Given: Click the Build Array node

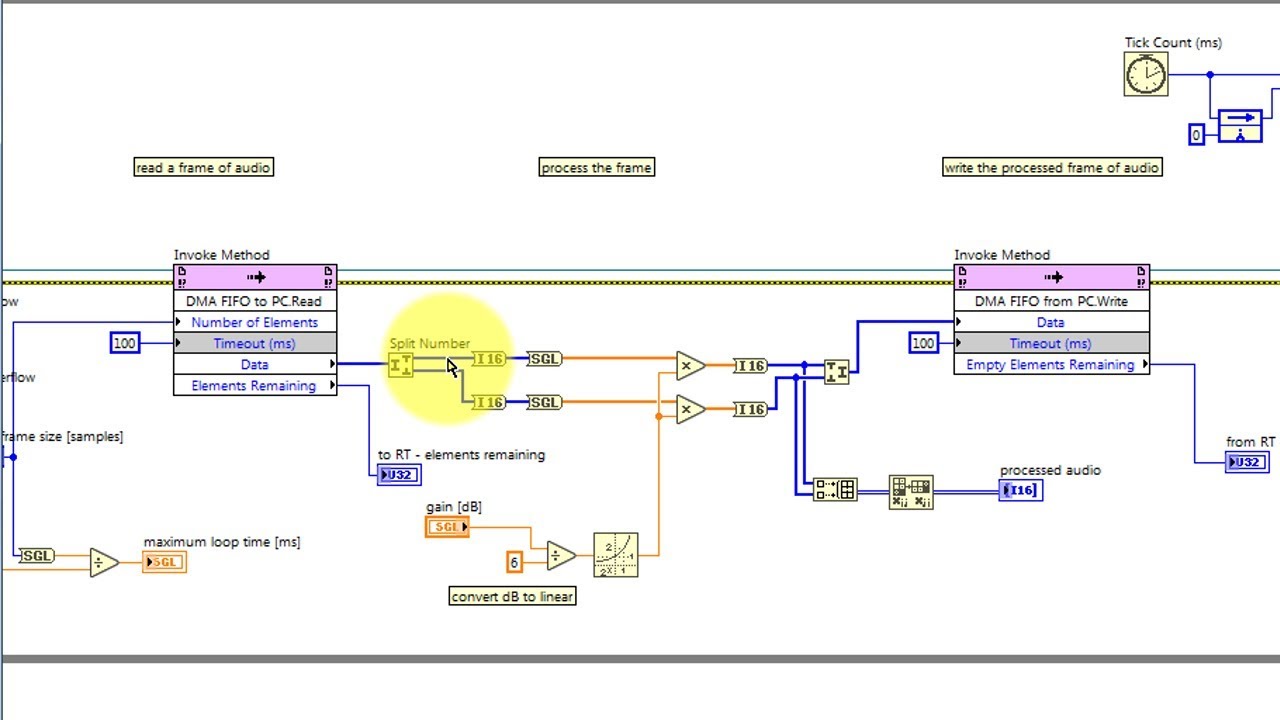Looking at the screenshot, I should [835, 490].
